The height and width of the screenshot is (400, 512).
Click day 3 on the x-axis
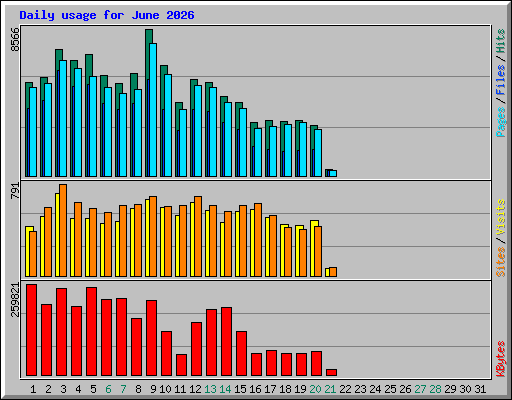click(63, 389)
